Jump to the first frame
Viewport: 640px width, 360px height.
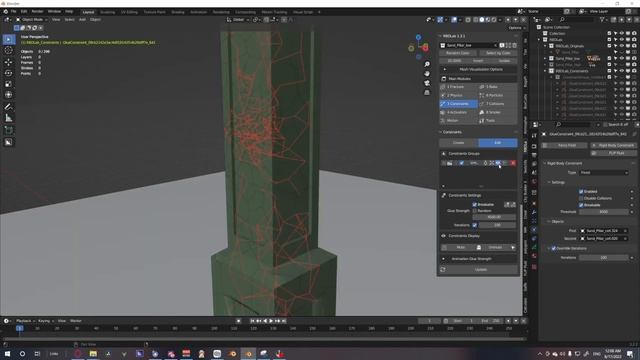coord(252,321)
